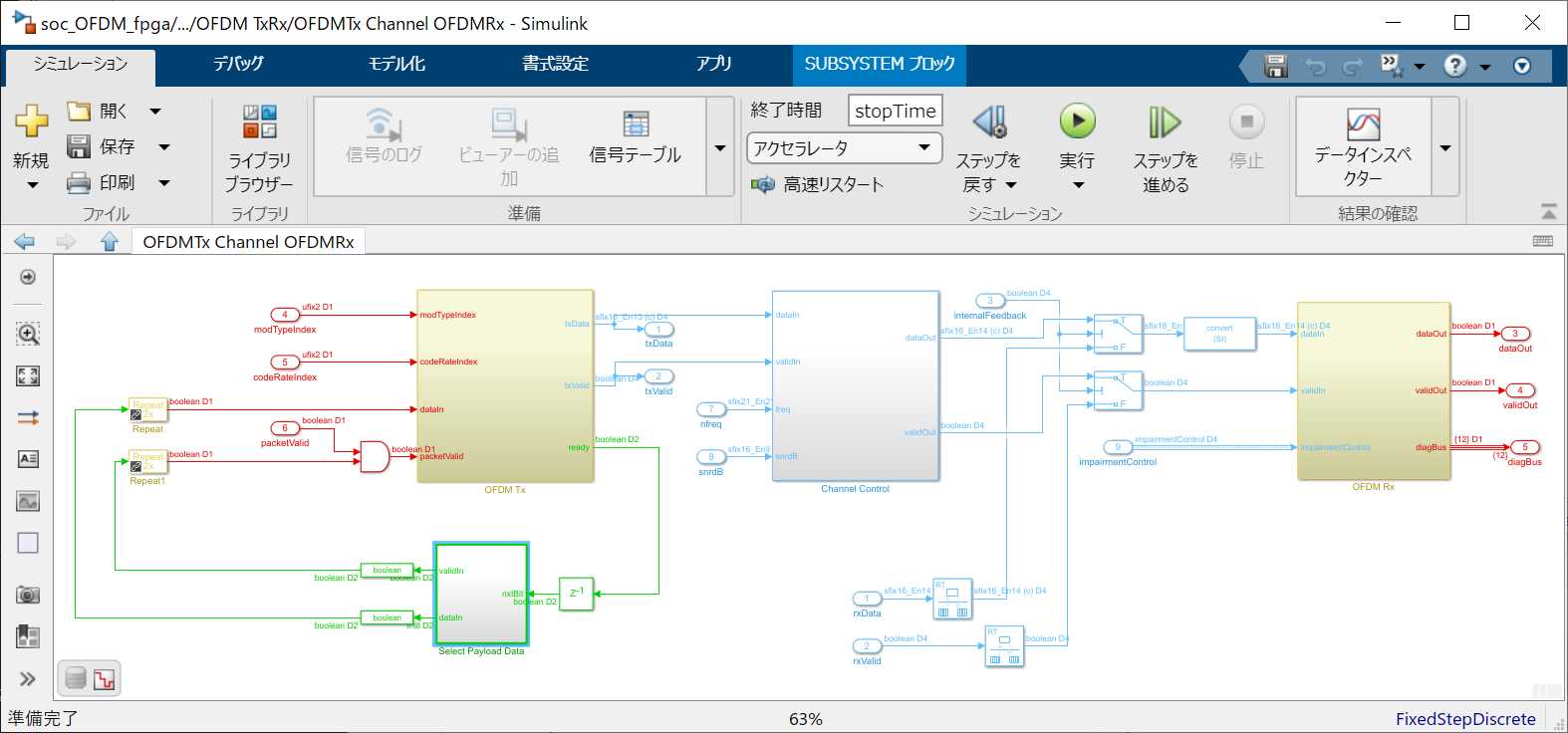Image resolution: width=1568 pixels, height=733 pixels.
Task: Click the Print icon
Action: 79,183
